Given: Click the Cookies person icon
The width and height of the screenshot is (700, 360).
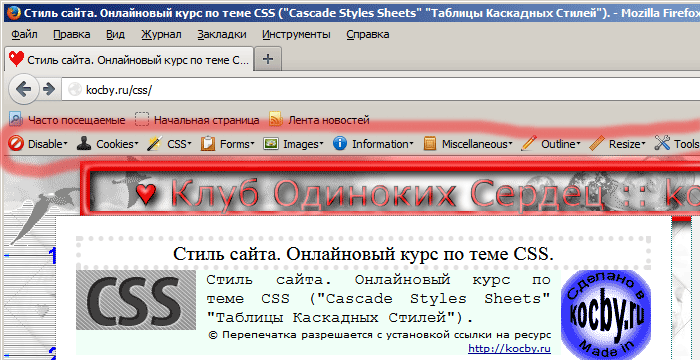Looking at the screenshot, I should click(84, 144).
